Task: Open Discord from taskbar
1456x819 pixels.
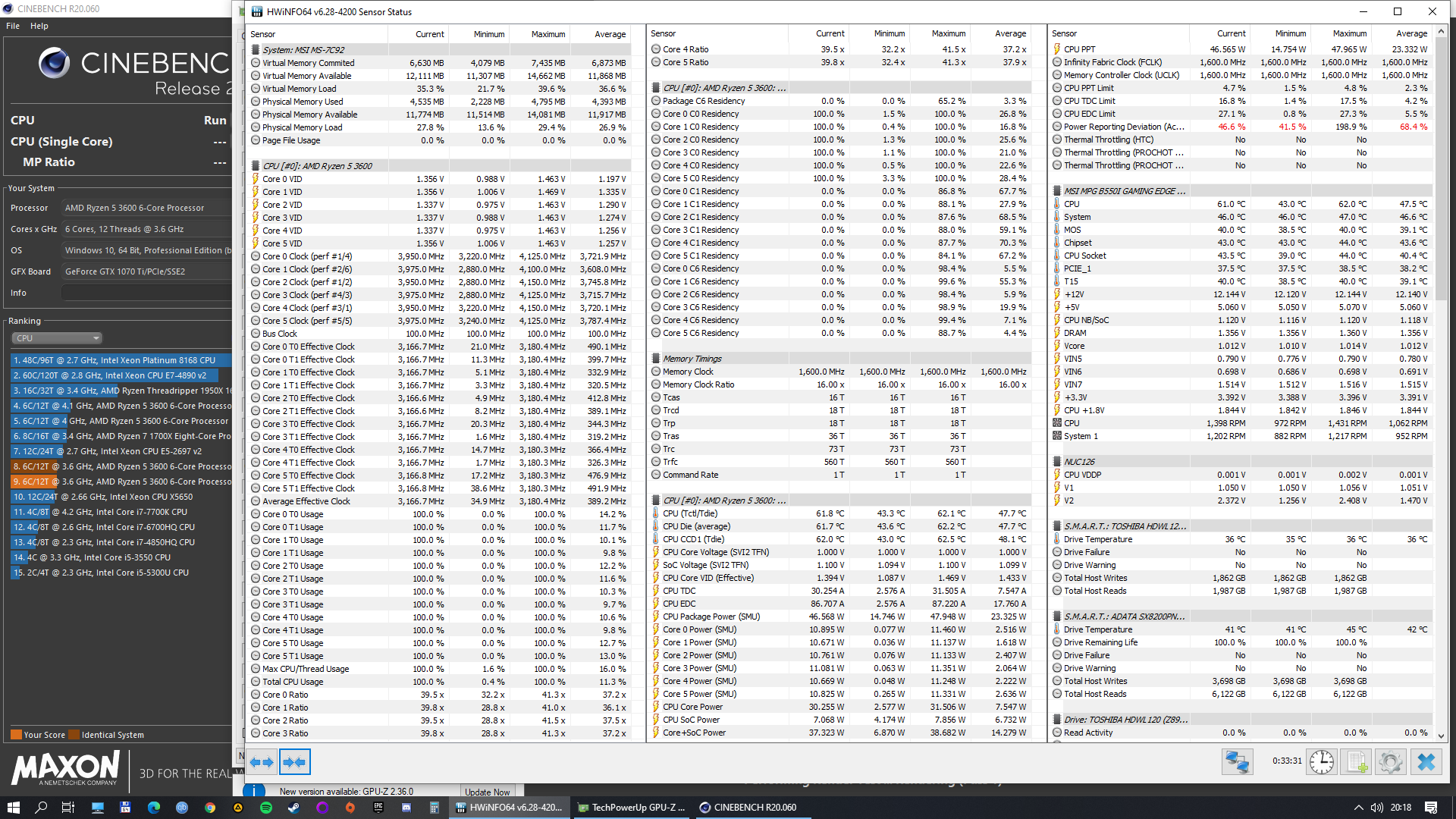Action: pos(406,808)
